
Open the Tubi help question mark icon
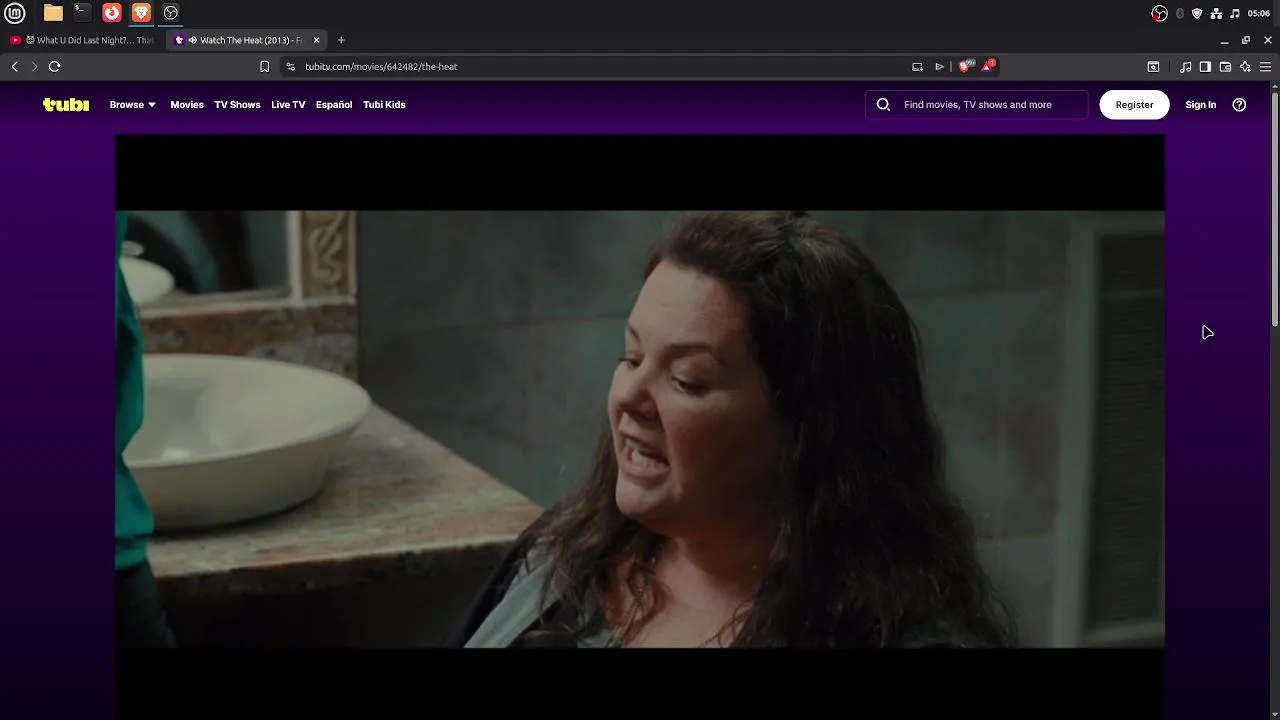(x=1239, y=104)
